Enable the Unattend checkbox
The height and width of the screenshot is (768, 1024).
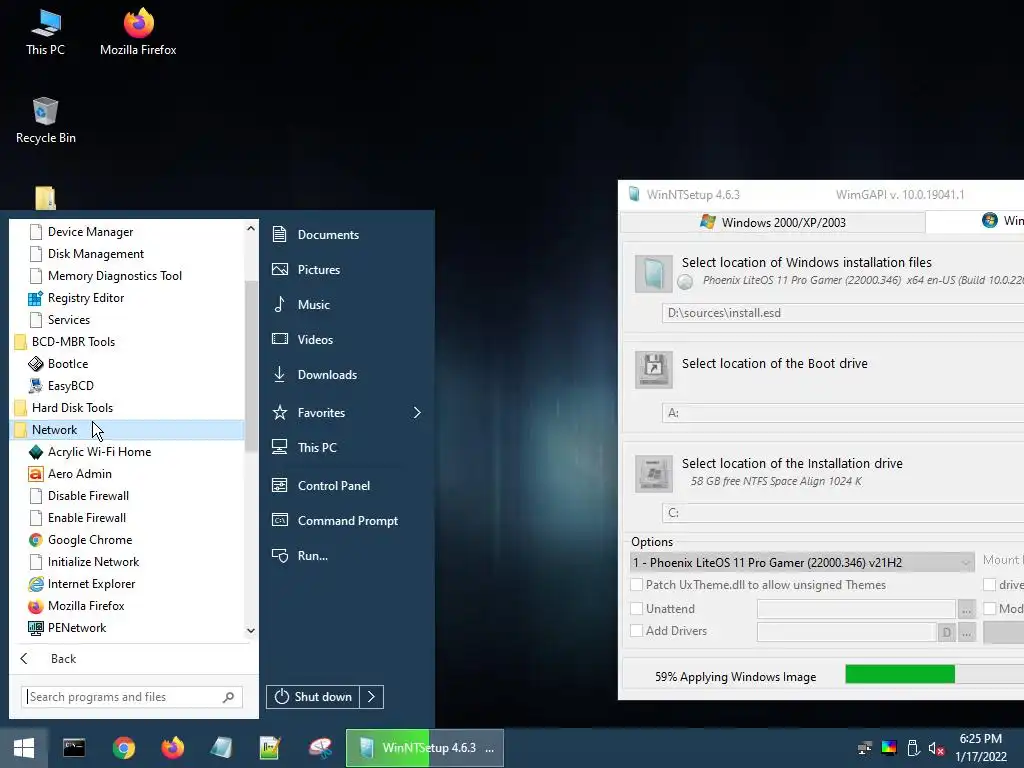[x=637, y=609]
